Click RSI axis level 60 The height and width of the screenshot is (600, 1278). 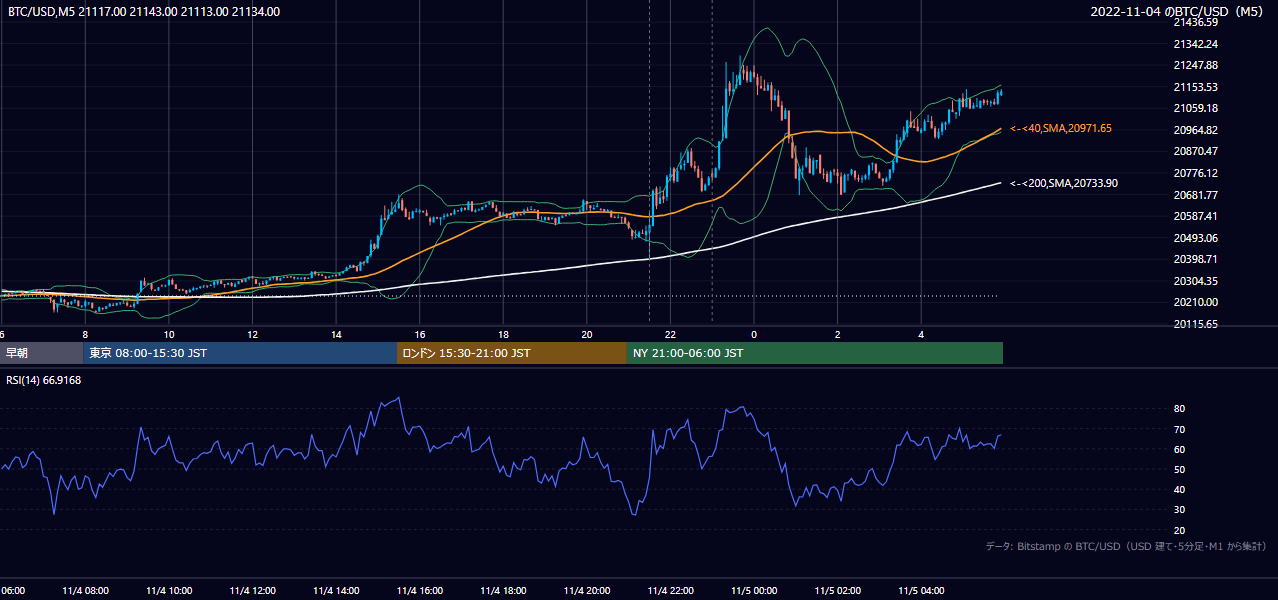point(1180,449)
